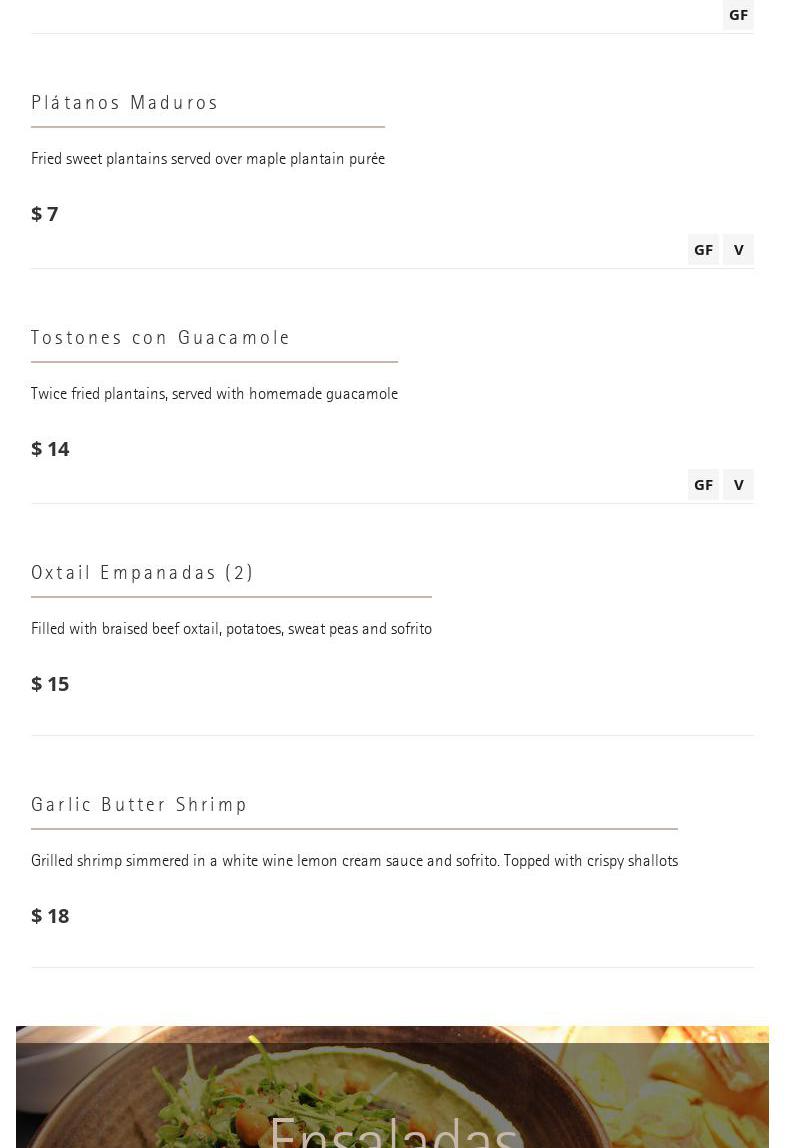Click the fried sweet plantains description text

point(208,159)
